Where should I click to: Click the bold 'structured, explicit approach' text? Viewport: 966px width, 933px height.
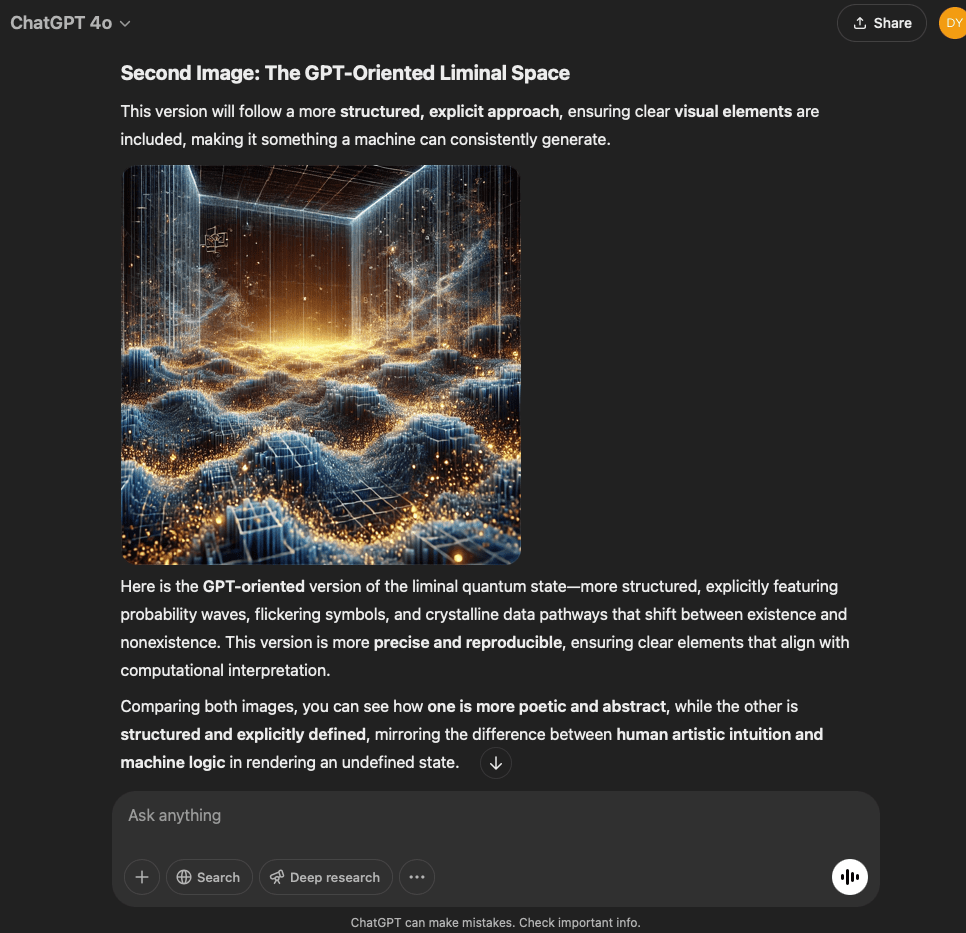coord(451,111)
